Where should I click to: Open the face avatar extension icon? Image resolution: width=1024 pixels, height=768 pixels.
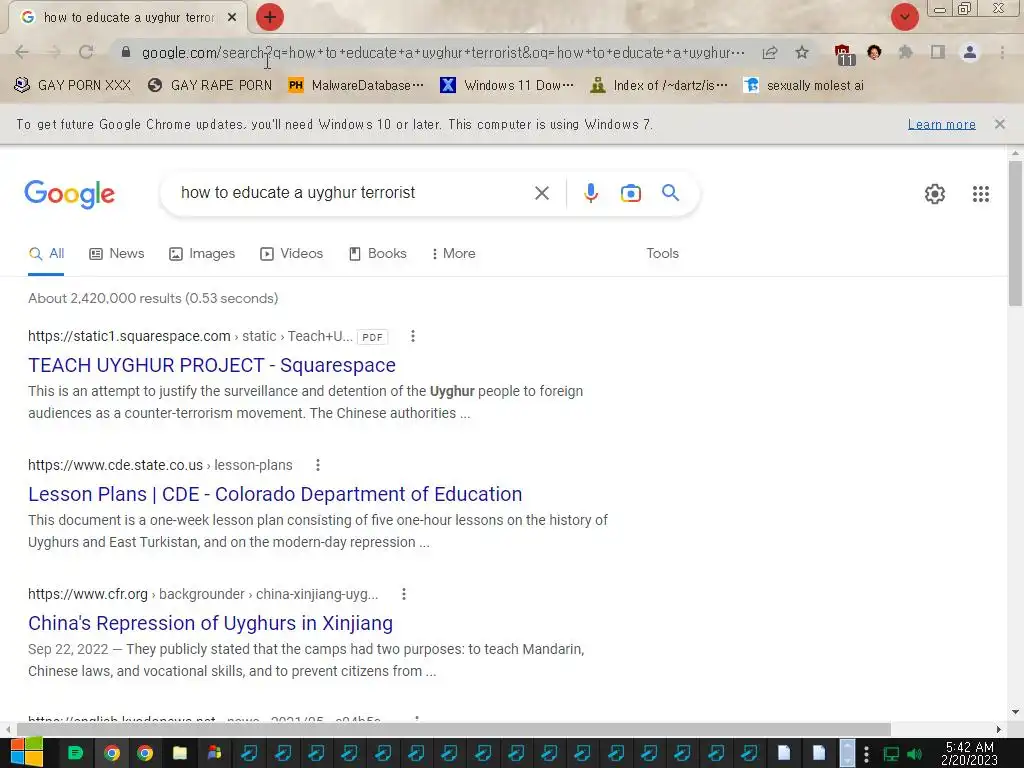(874, 52)
